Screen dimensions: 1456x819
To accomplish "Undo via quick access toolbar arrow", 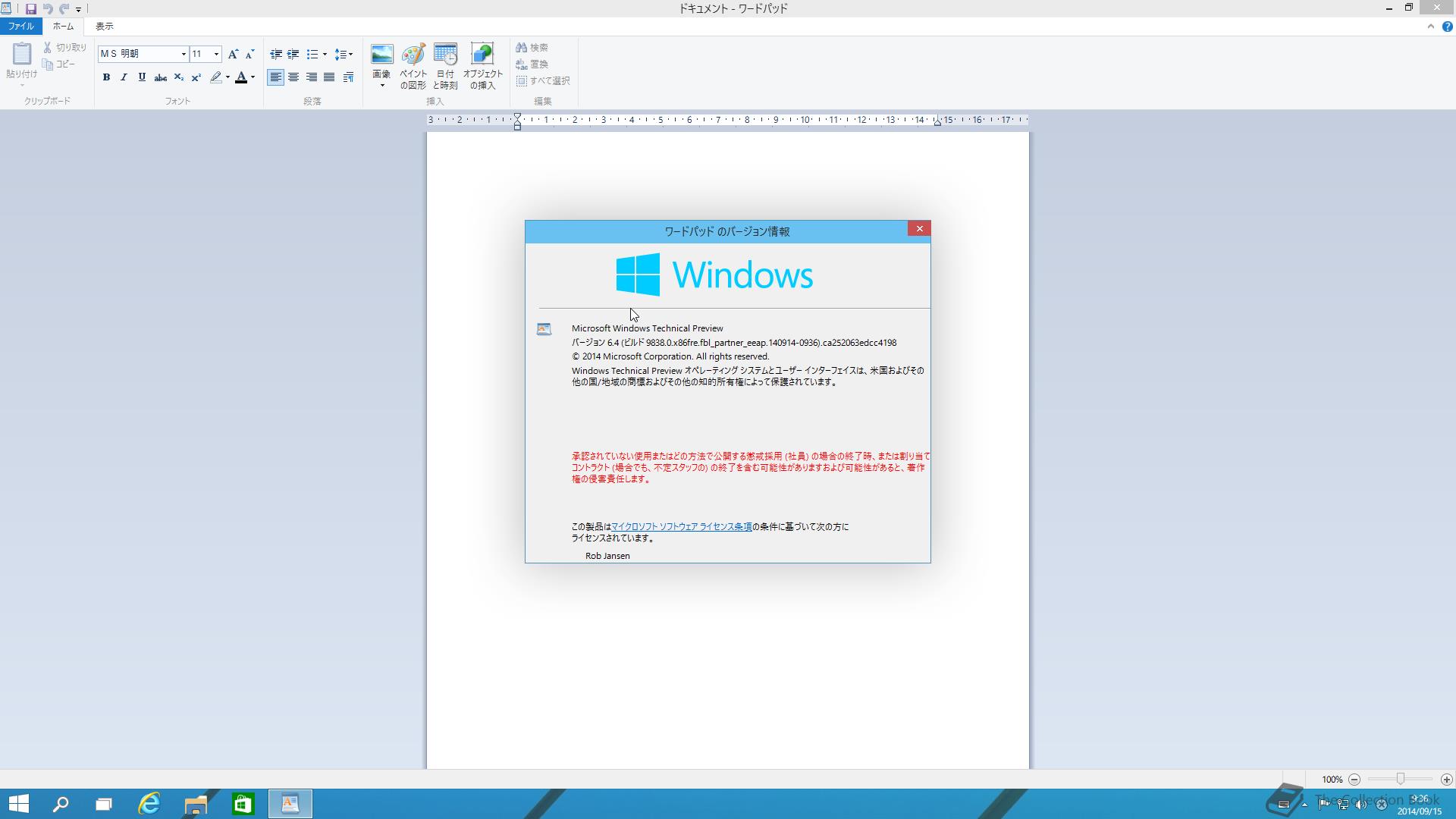I will [48, 9].
